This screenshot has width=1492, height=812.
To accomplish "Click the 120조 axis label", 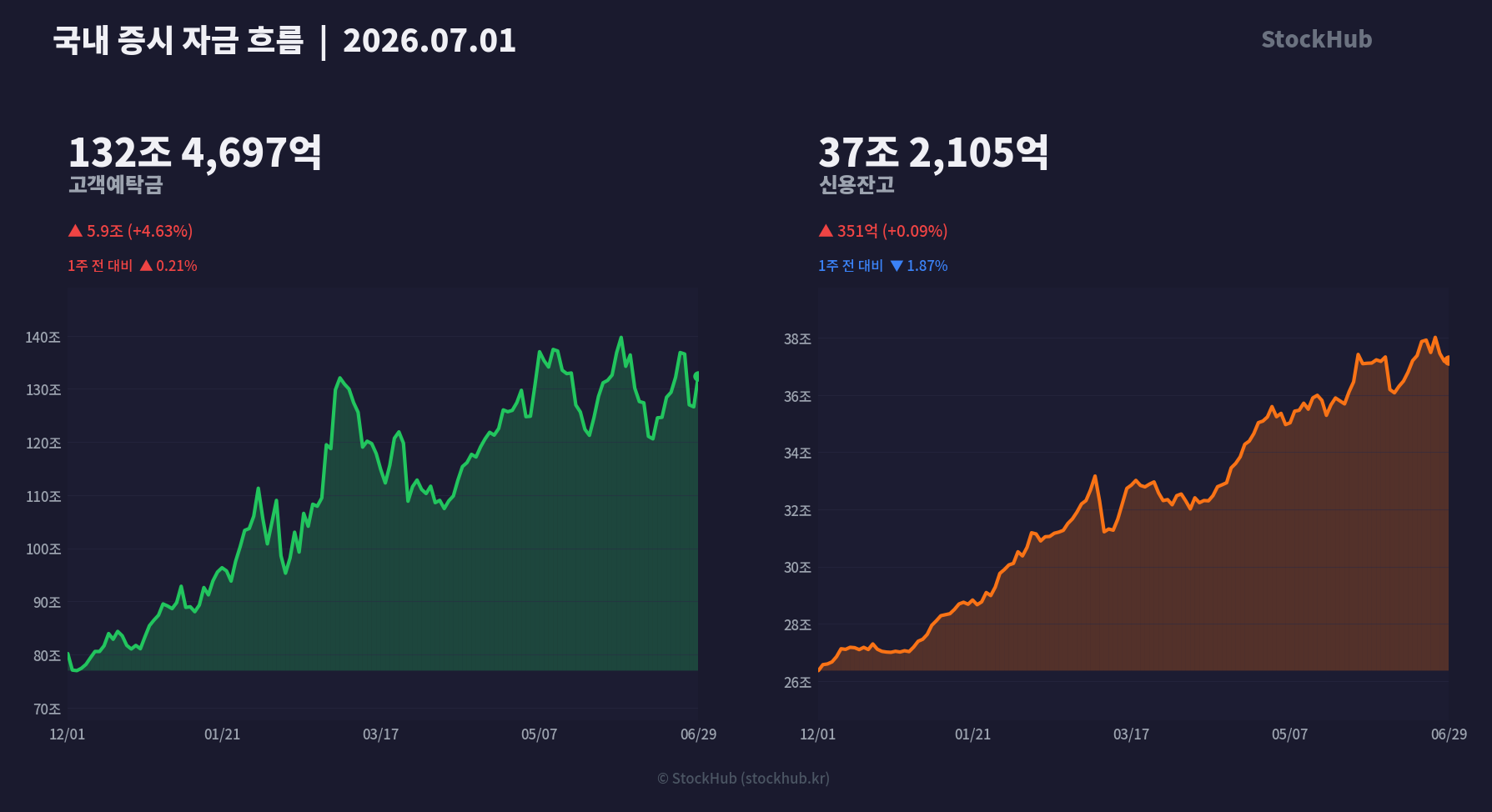I will (43, 444).
